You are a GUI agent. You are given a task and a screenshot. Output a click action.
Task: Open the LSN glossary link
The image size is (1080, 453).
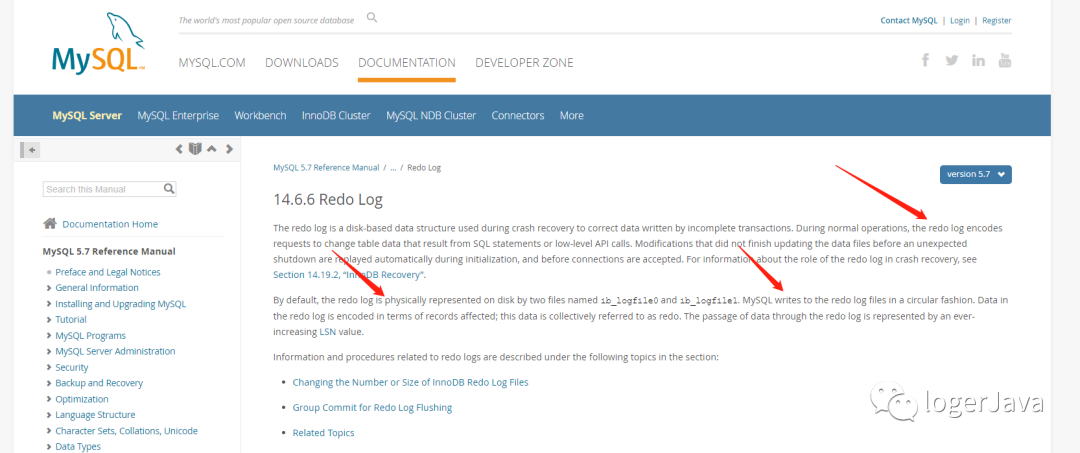click(x=328, y=332)
